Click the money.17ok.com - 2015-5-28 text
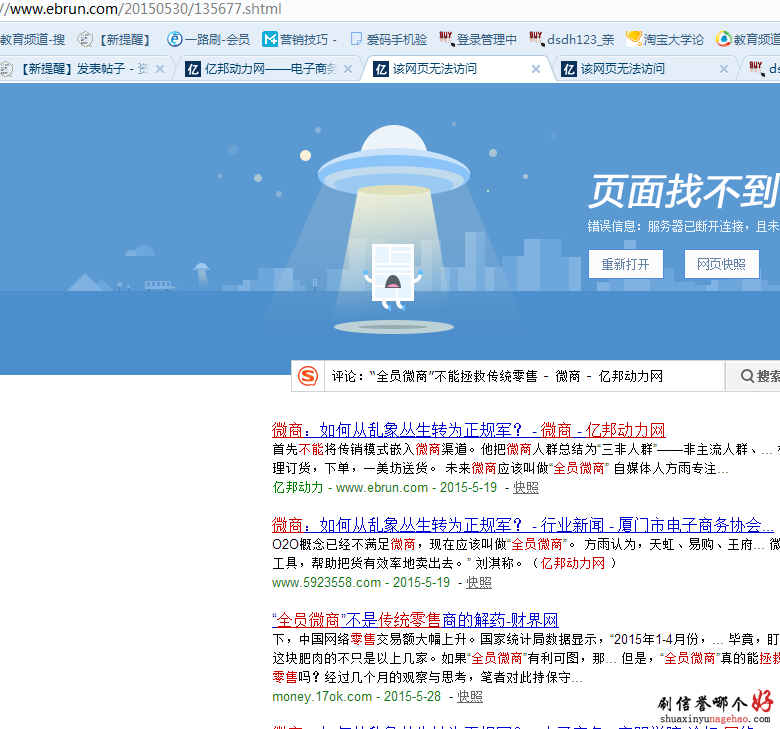Viewport: 780px width, 729px height. click(356, 696)
